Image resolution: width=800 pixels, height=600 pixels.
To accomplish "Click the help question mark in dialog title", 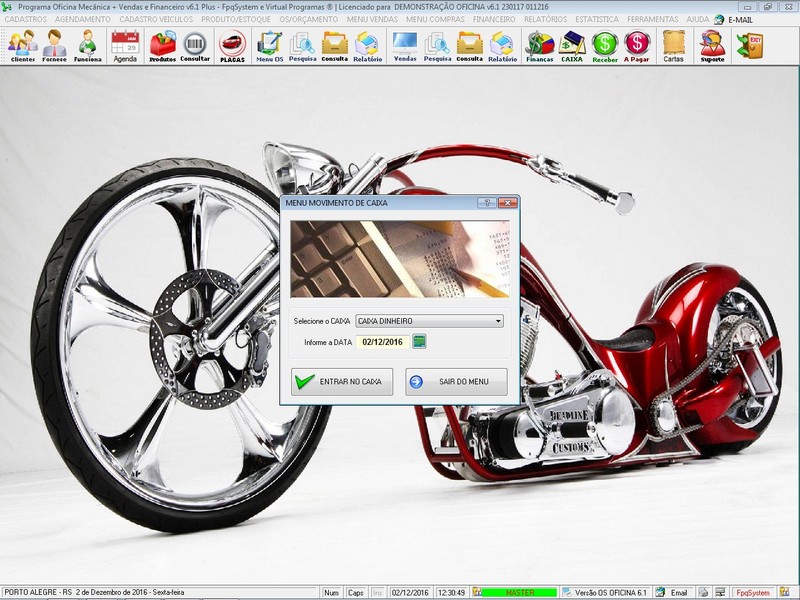I will [487, 203].
